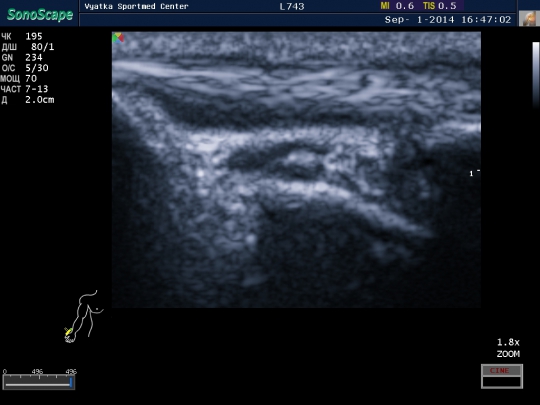The height and width of the screenshot is (405, 540).
Task: Click the date and time display
Action: click(x=448, y=20)
